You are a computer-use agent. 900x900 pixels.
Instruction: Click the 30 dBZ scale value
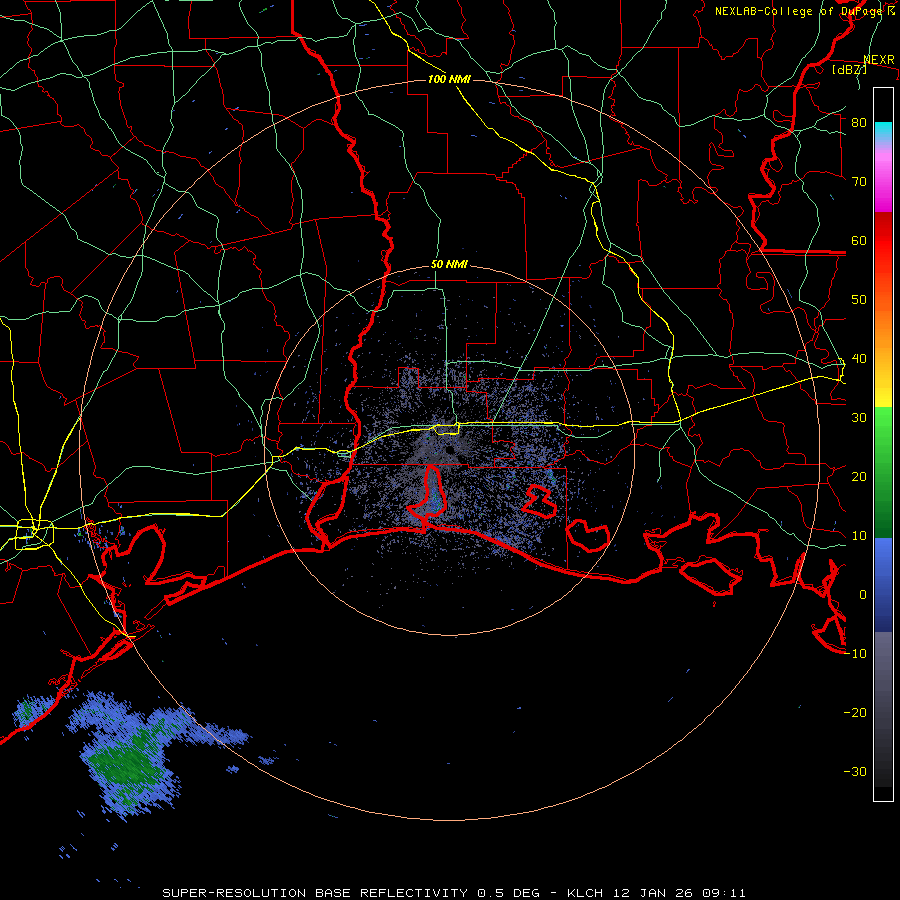(859, 418)
